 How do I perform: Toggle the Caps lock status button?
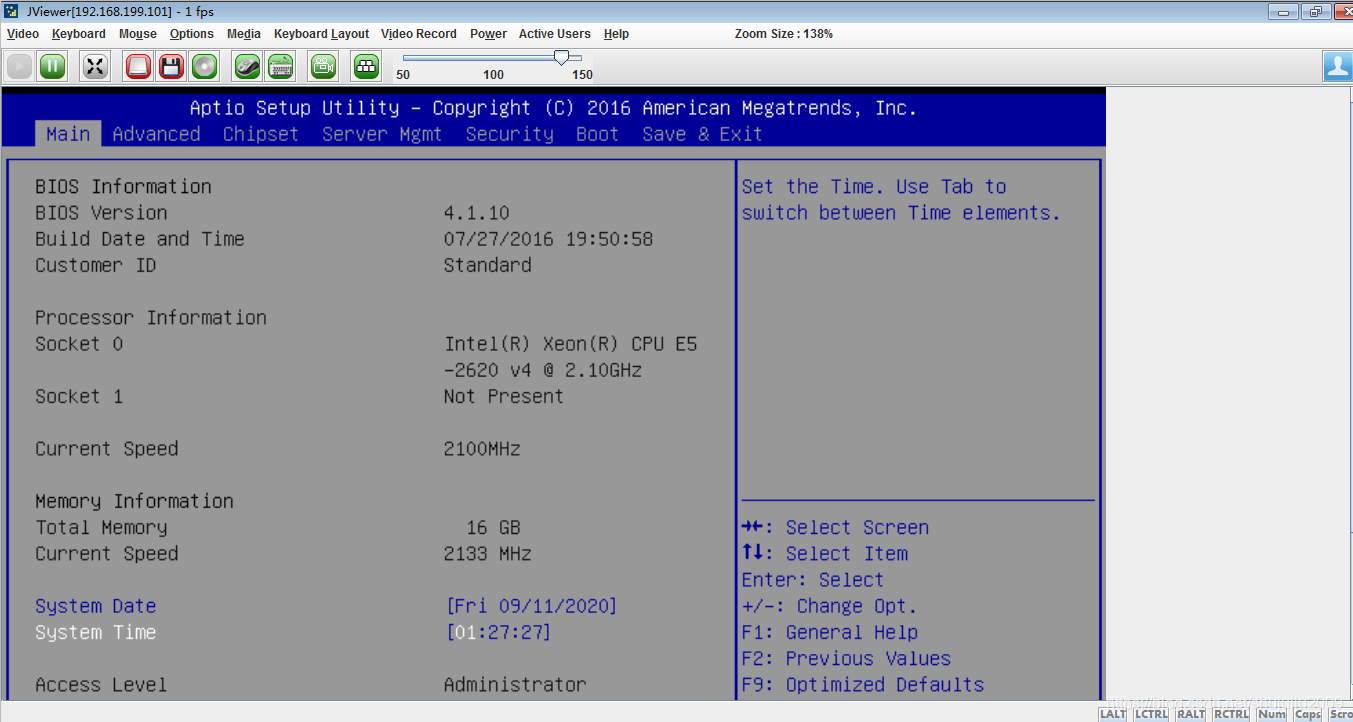(1308, 714)
